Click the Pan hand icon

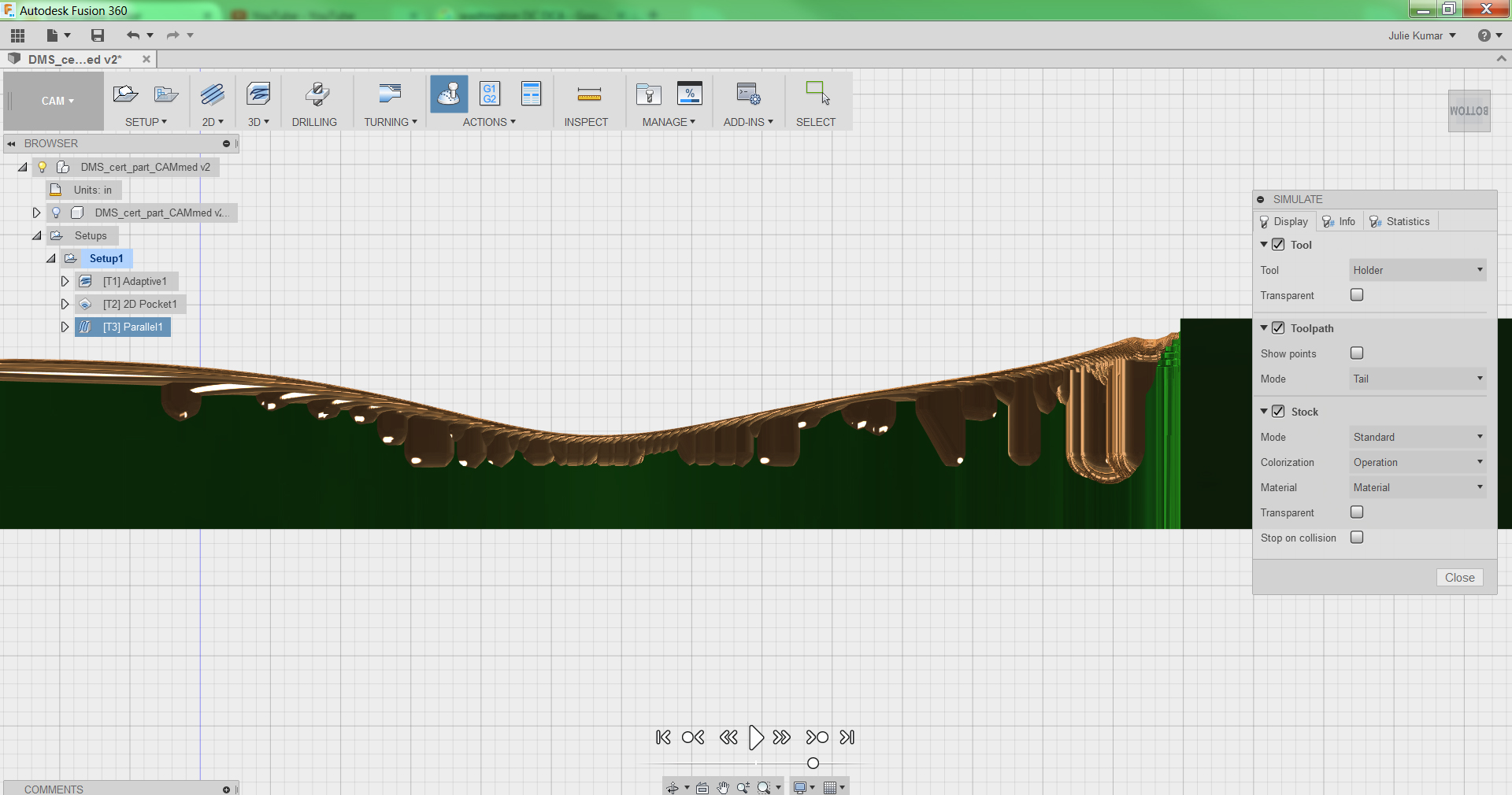[723, 787]
